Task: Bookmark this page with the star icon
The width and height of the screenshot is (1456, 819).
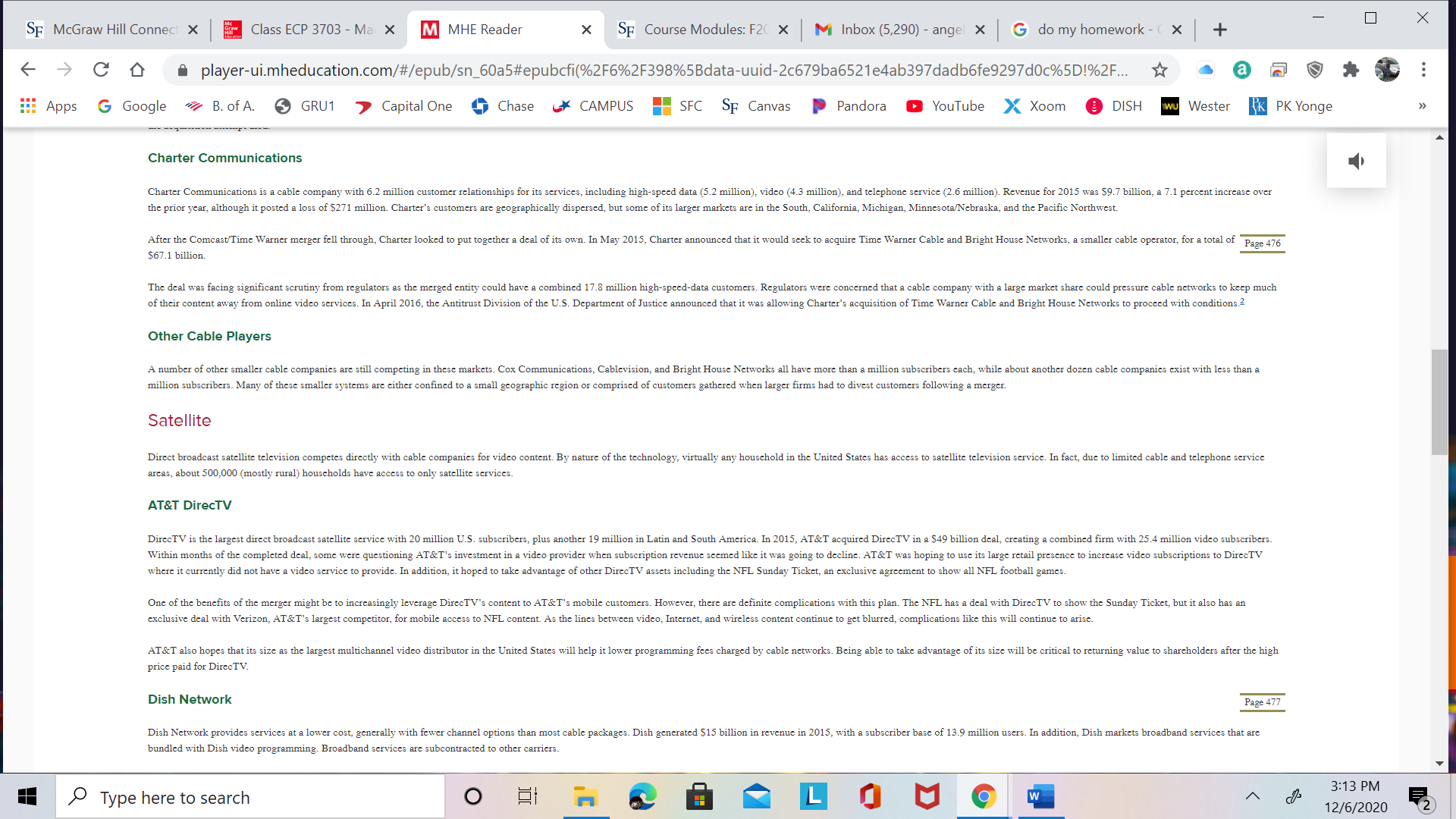Action: tap(1159, 70)
